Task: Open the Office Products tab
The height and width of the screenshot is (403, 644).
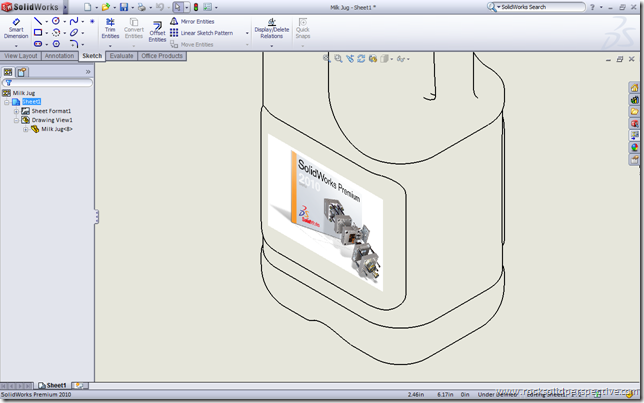Action: [x=162, y=56]
